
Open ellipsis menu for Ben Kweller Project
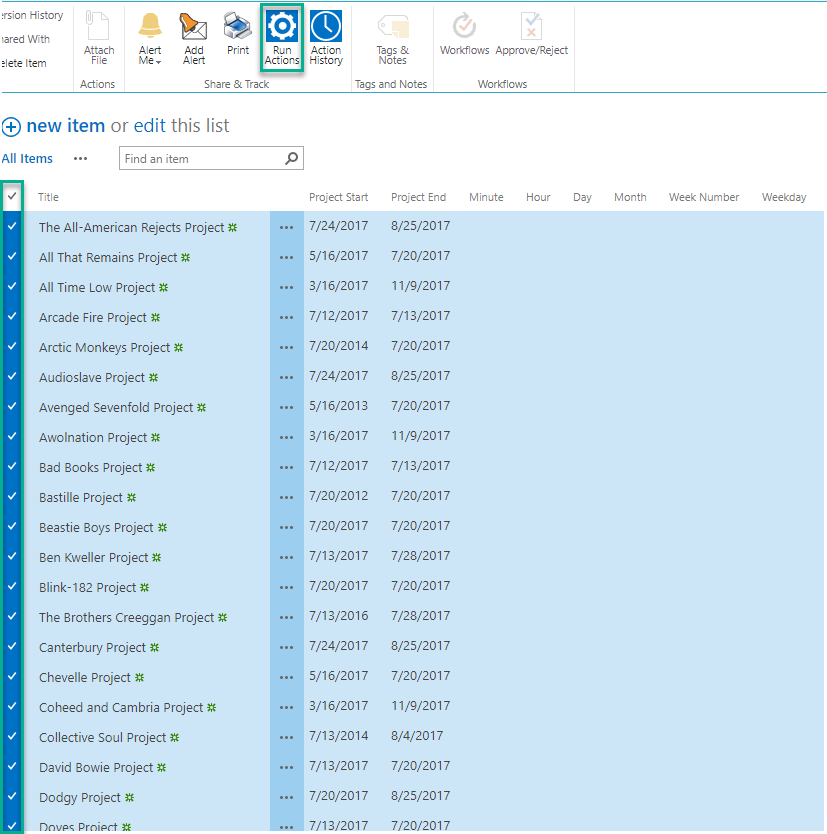coord(287,558)
